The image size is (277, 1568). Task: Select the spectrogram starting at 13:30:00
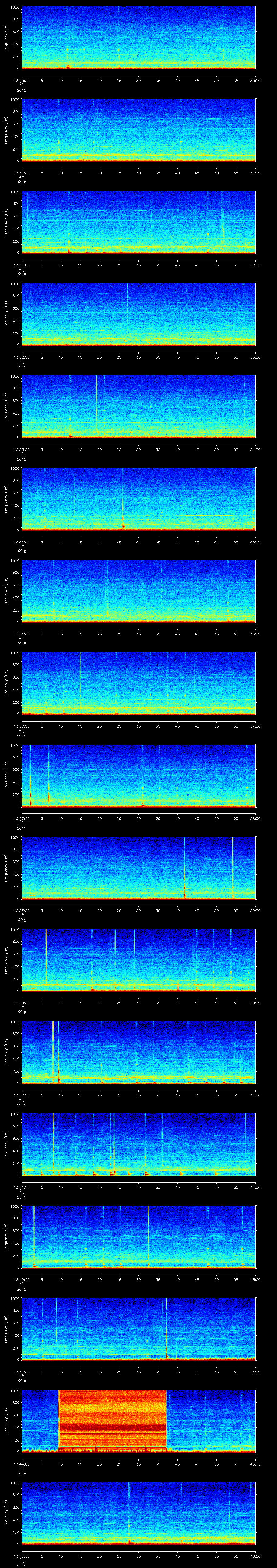tap(139, 130)
